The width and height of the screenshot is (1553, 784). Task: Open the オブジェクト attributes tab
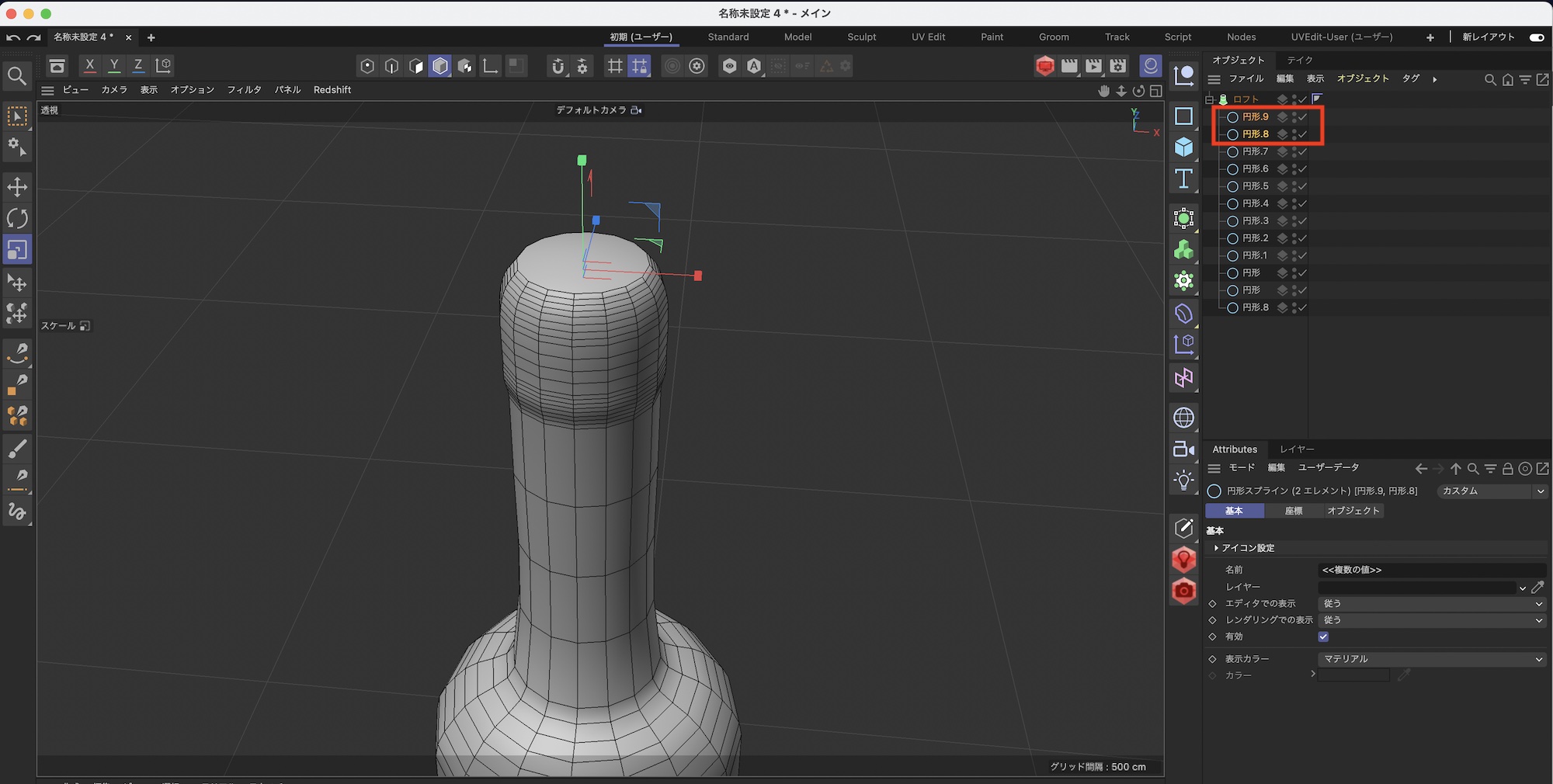(1353, 511)
